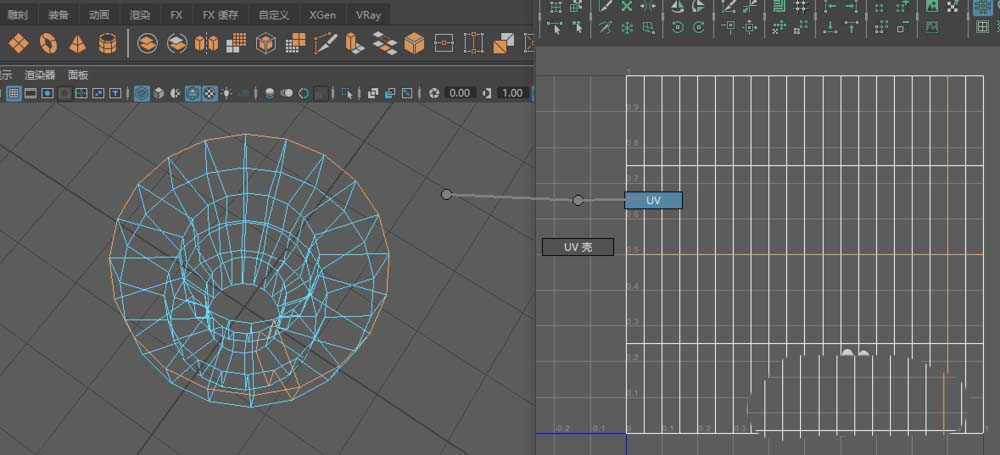Toggle the viewport grid display button
This screenshot has width=1000, height=455.
[14, 93]
